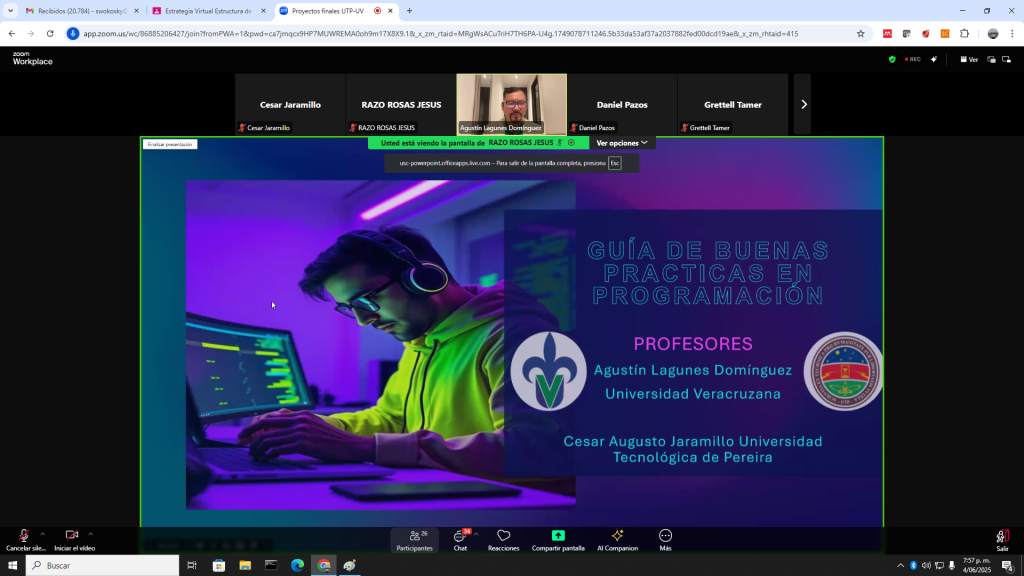Show next participants with gallery arrow
The height and width of the screenshot is (576, 1024).
(803, 104)
